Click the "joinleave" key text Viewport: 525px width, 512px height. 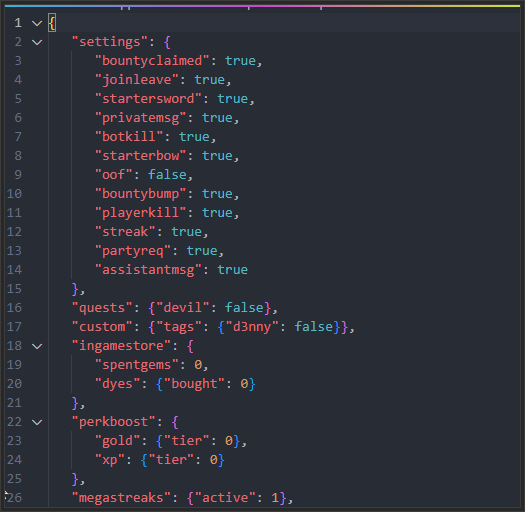tap(137, 80)
